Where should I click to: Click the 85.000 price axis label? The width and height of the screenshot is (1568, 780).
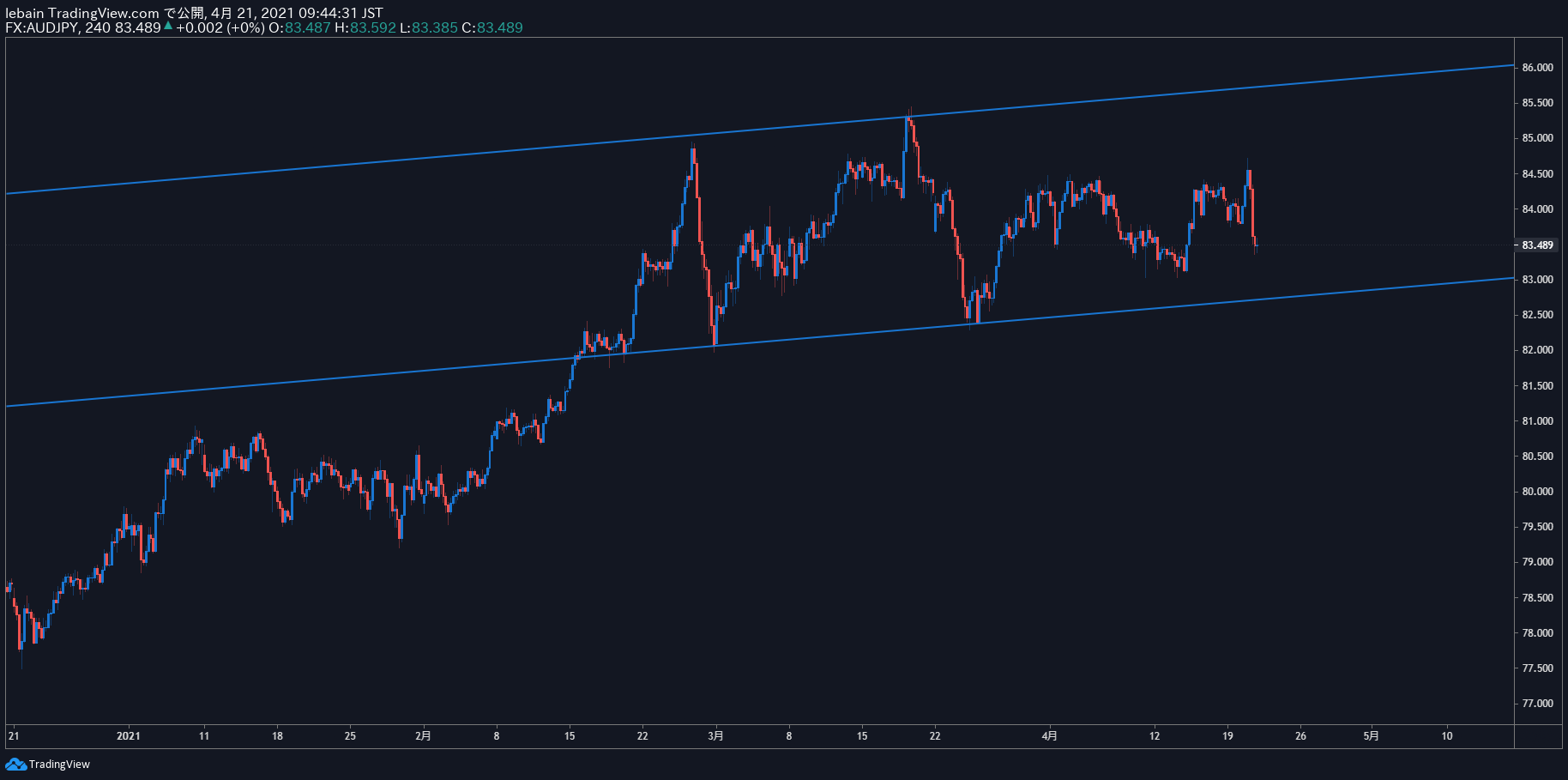[x=1537, y=137]
